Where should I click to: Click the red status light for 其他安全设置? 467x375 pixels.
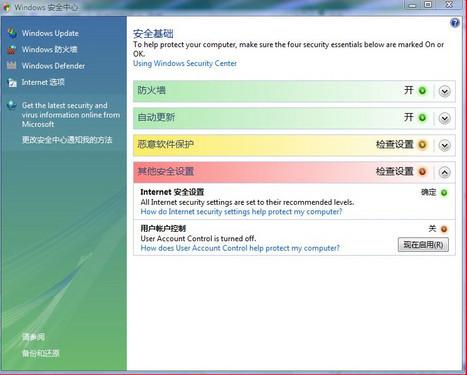[x=422, y=172]
